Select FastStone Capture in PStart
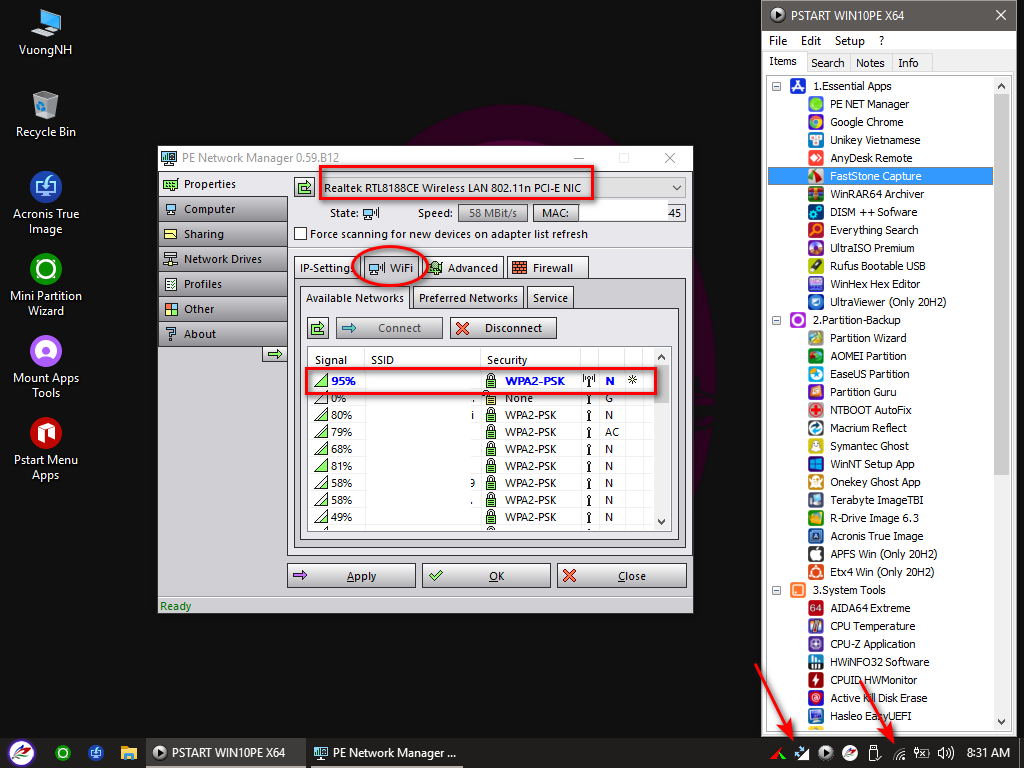 coord(880,176)
